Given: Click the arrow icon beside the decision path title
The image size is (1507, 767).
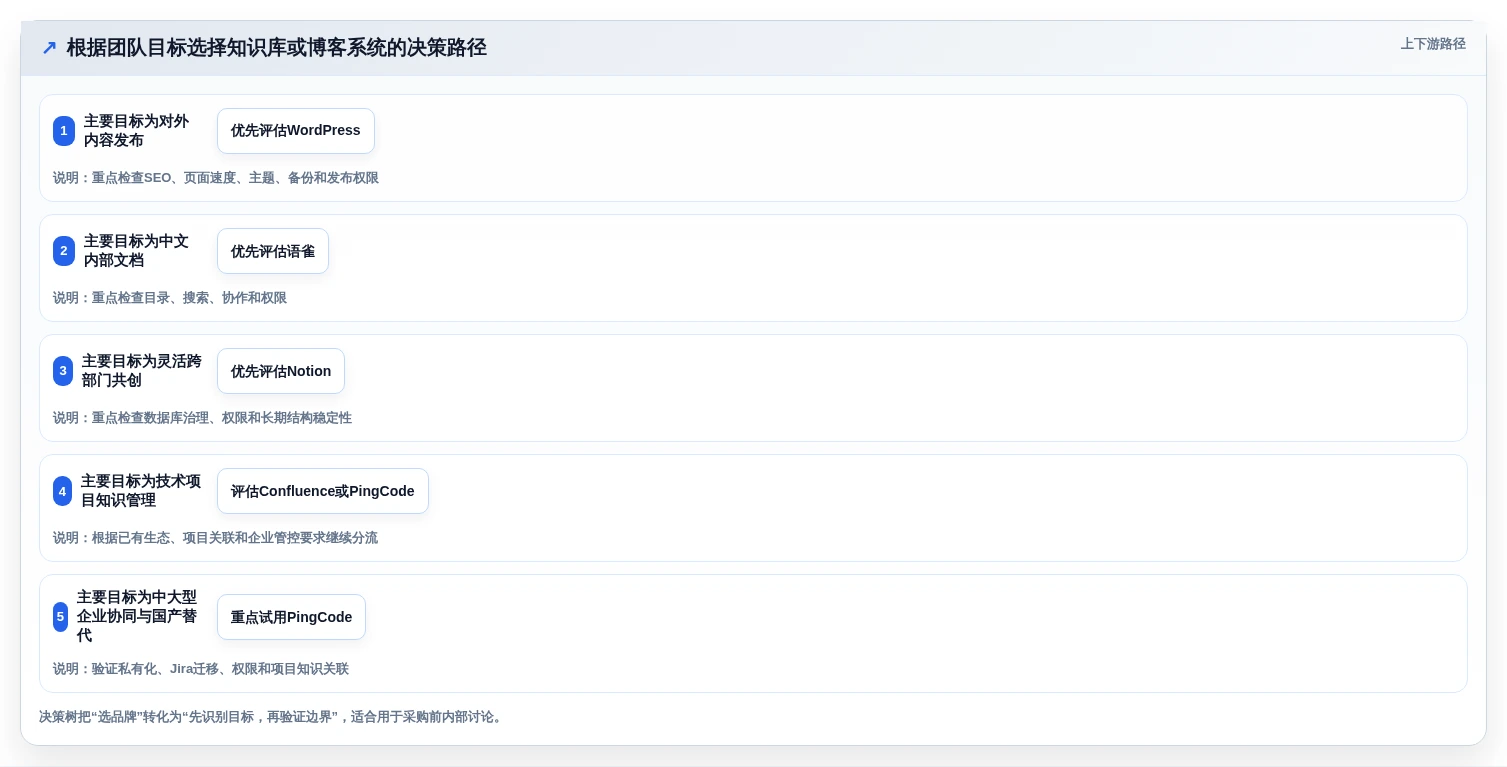Looking at the screenshot, I should (49, 48).
